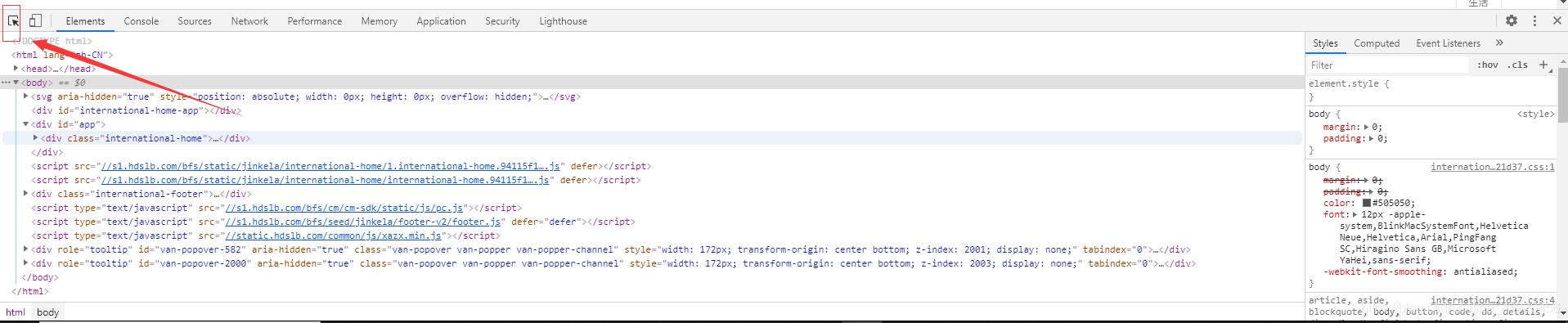This screenshot has height=323, width=1568.
Task: Click the scrollbar down arrow in styles pane
Action: tap(1562, 313)
